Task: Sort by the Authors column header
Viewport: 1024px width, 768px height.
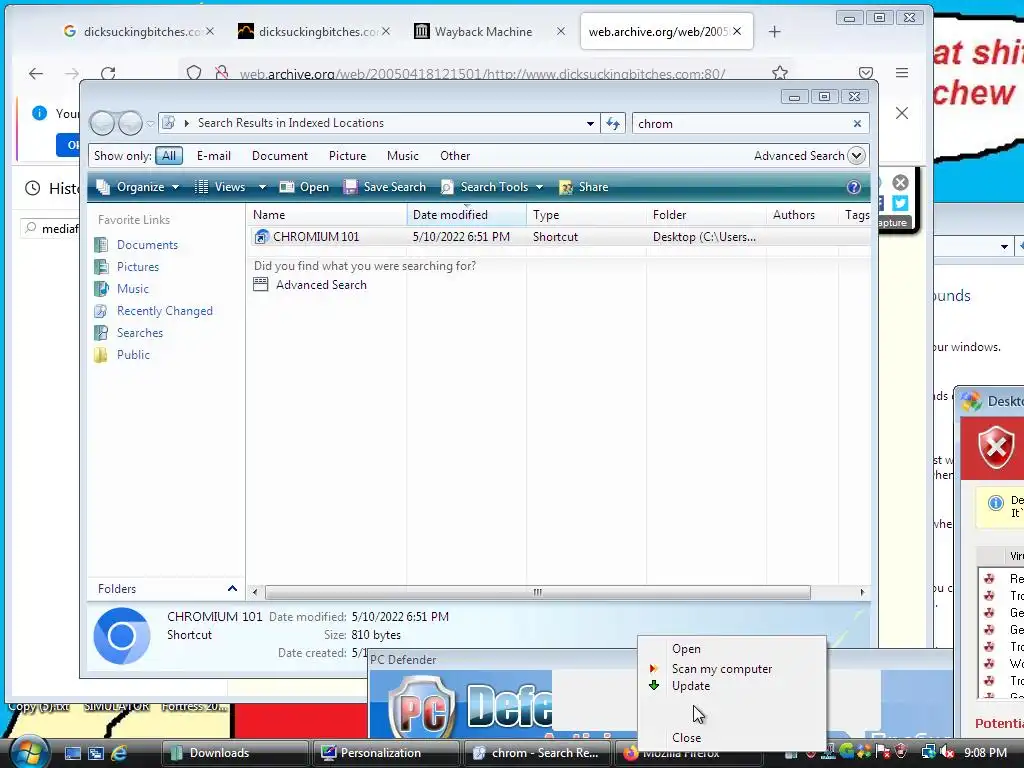Action: 802,215
